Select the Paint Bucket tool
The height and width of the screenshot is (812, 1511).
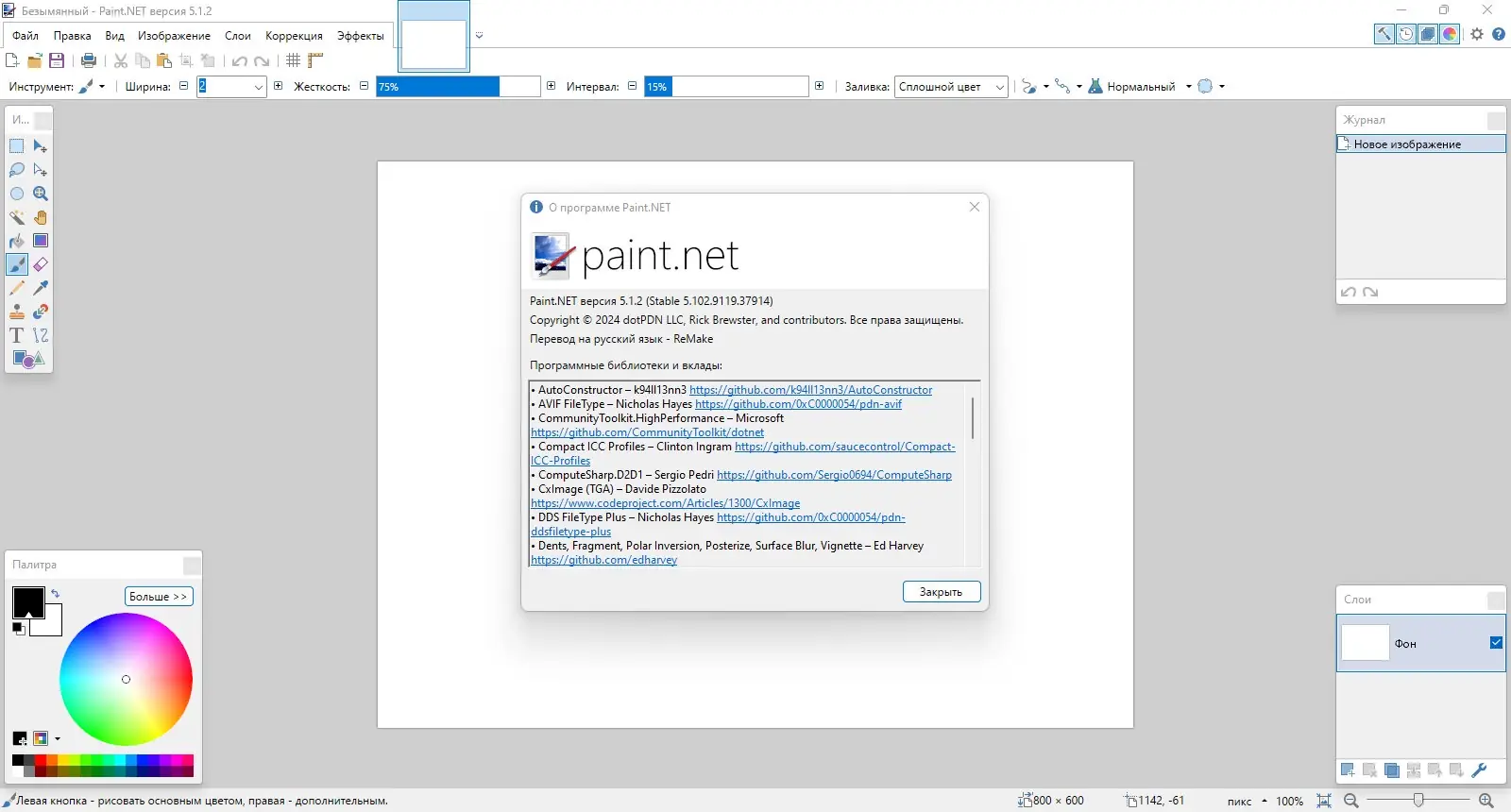(x=17, y=241)
